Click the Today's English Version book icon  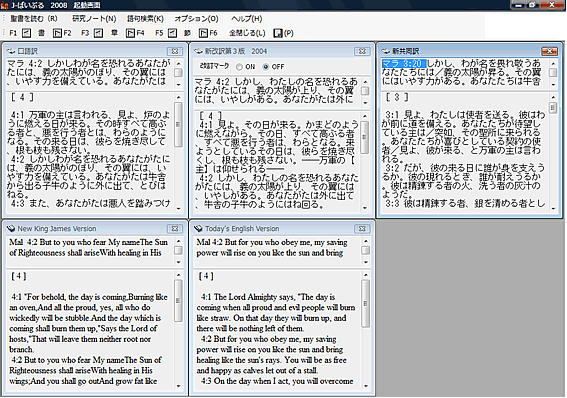[x=198, y=228]
